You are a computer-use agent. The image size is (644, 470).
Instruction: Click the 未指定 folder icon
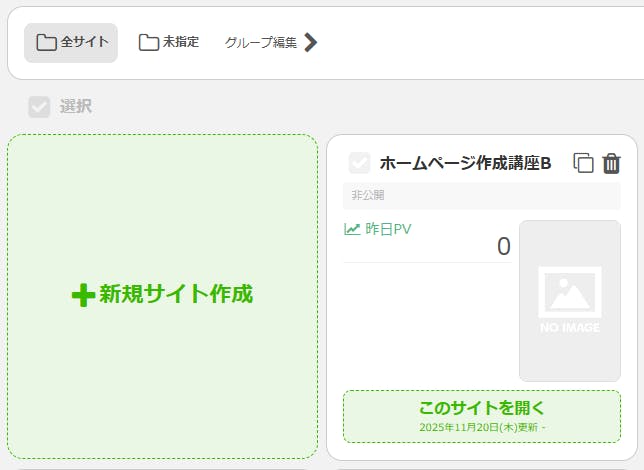coord(149,42)
